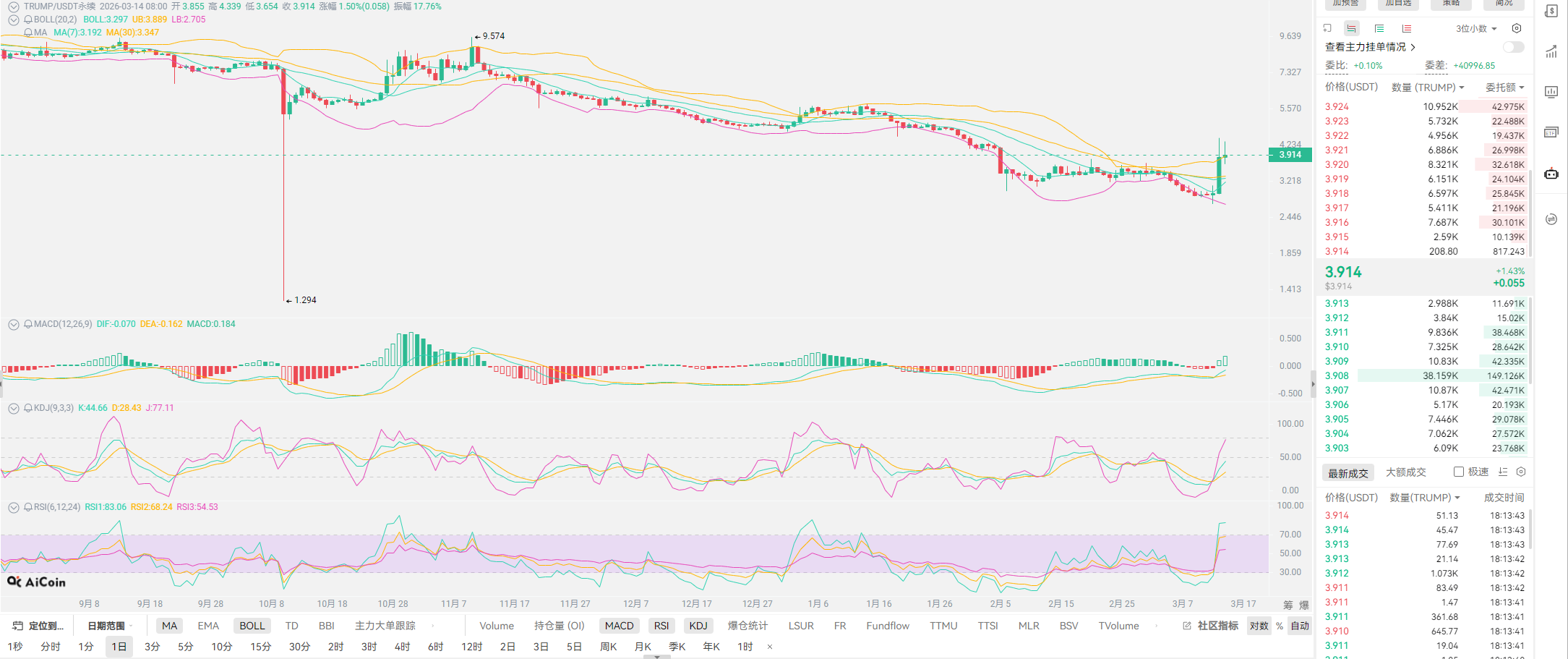Expand the 委托额 column dropdown

(1504, 88)
